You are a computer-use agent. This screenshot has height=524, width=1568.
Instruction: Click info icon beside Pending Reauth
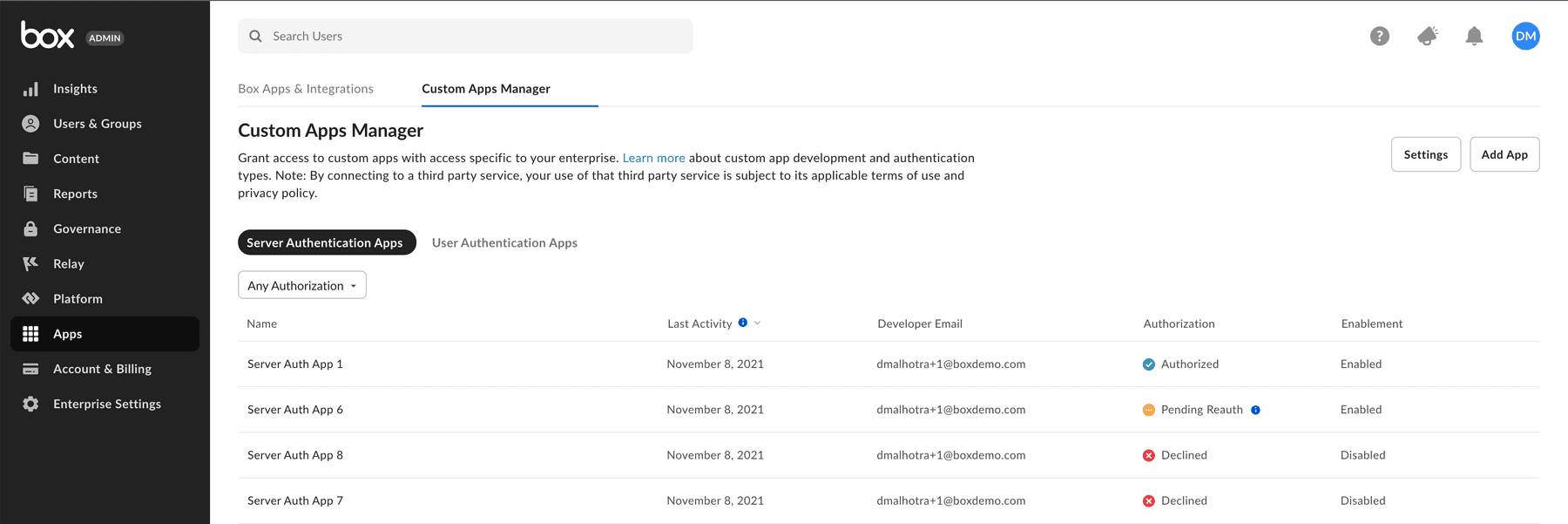1255,410
